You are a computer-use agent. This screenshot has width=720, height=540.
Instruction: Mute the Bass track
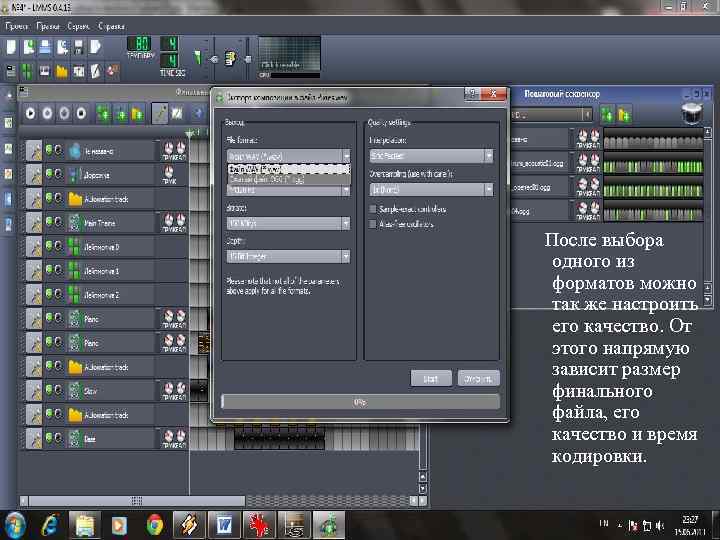point(49,438)
